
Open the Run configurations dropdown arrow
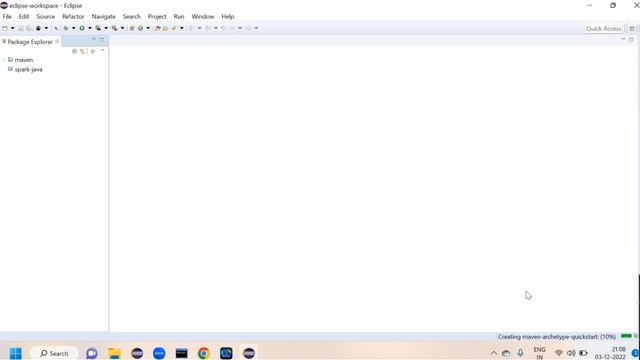(89, 28)
